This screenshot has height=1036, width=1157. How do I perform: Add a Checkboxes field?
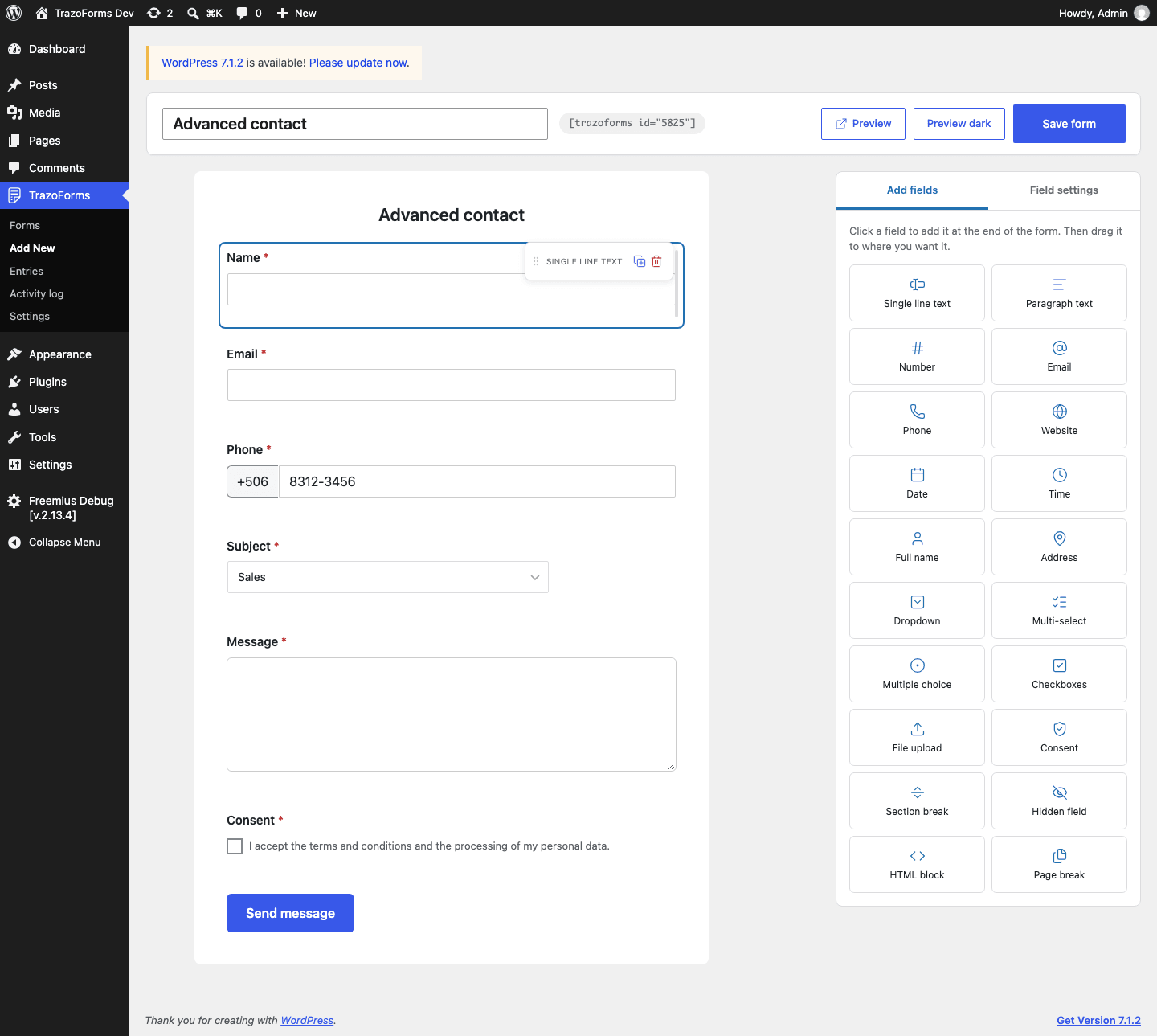[1059, 674]
